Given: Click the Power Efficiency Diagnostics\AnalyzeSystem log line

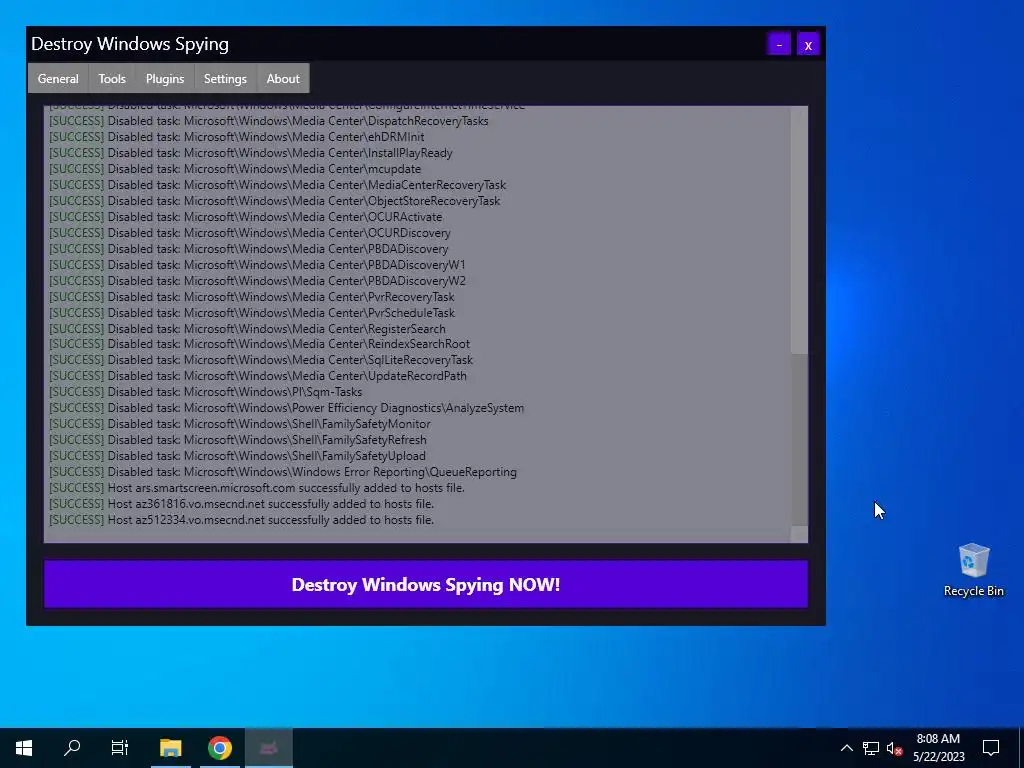Looking at the screenshot, I should click(x=287, y=408).
